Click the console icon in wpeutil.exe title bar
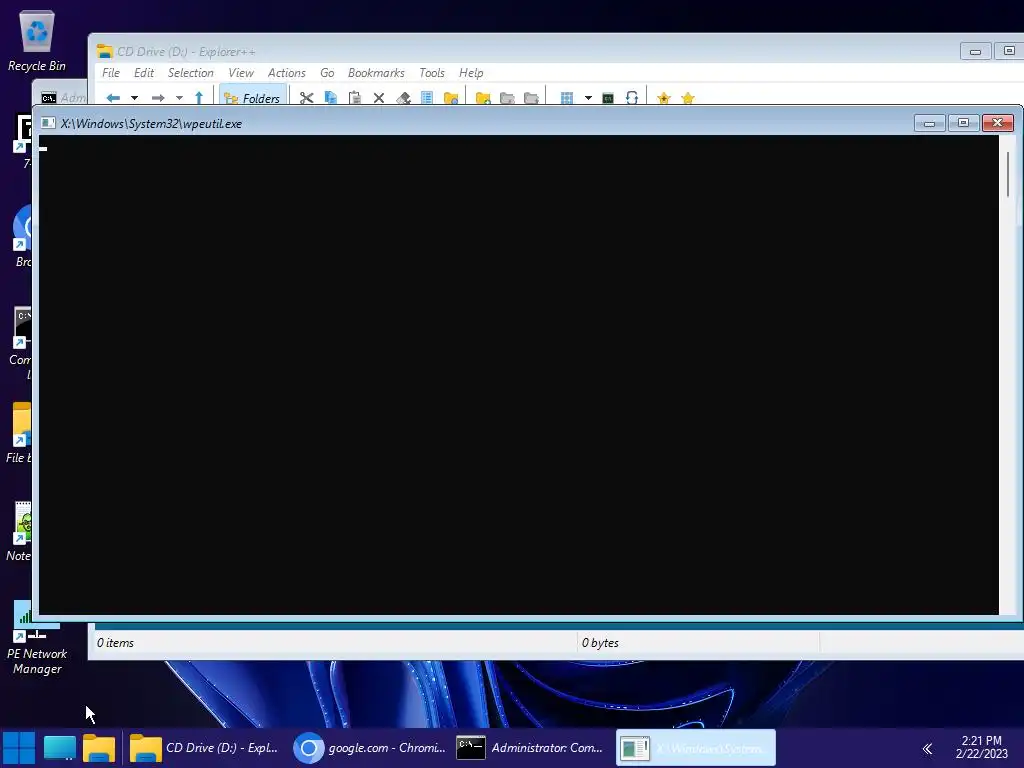The height and width of the screenshot is (768, 1024). (x=48, y=123)
